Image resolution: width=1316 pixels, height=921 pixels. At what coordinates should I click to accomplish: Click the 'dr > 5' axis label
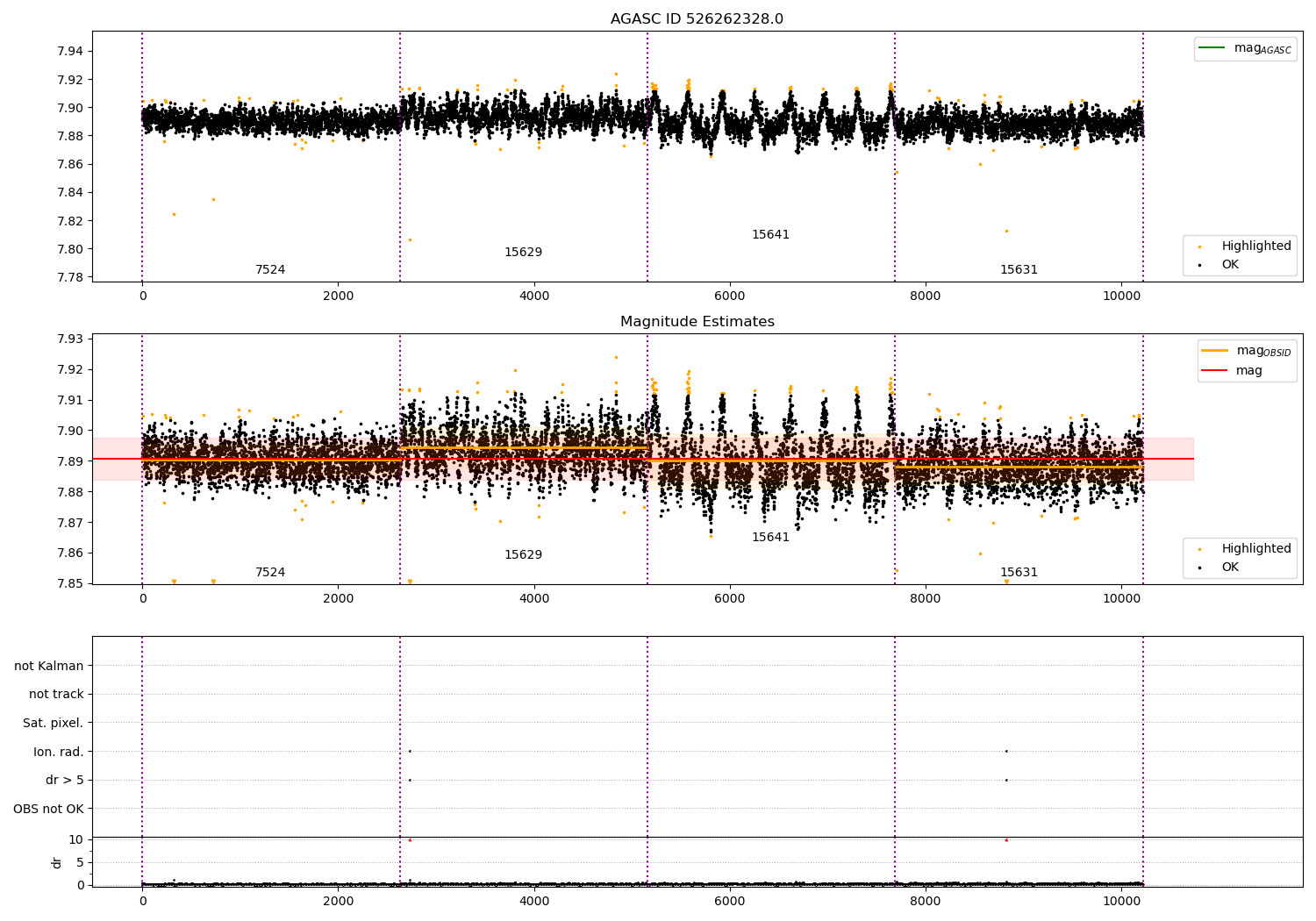pyautogui.click(x=65, y=780)
